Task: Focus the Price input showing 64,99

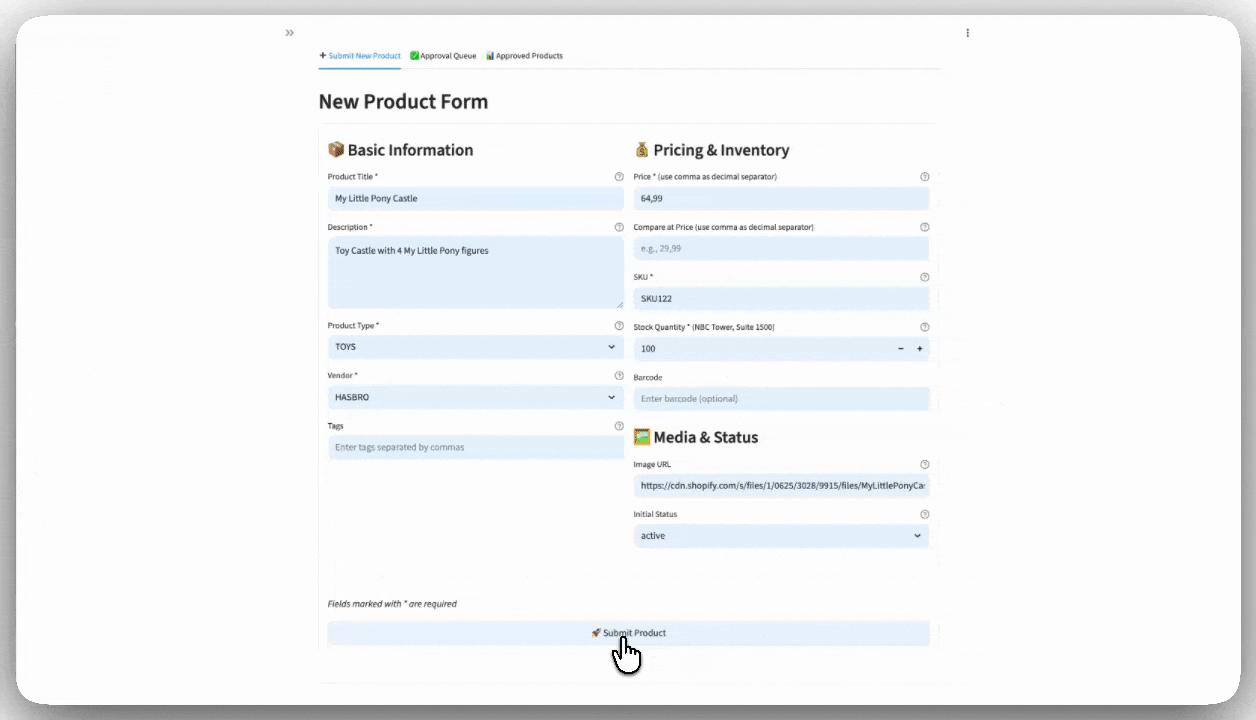Action: click(781, 198)
